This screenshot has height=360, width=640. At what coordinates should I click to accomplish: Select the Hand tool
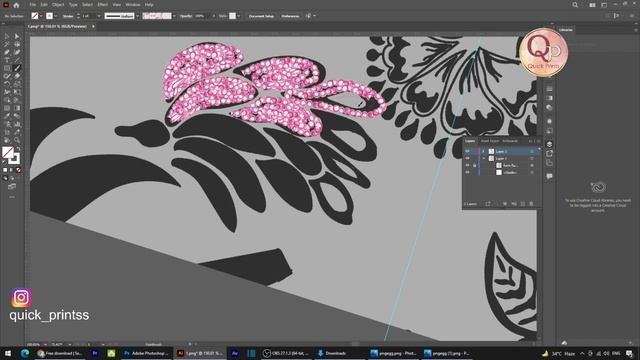pos(7,140)
